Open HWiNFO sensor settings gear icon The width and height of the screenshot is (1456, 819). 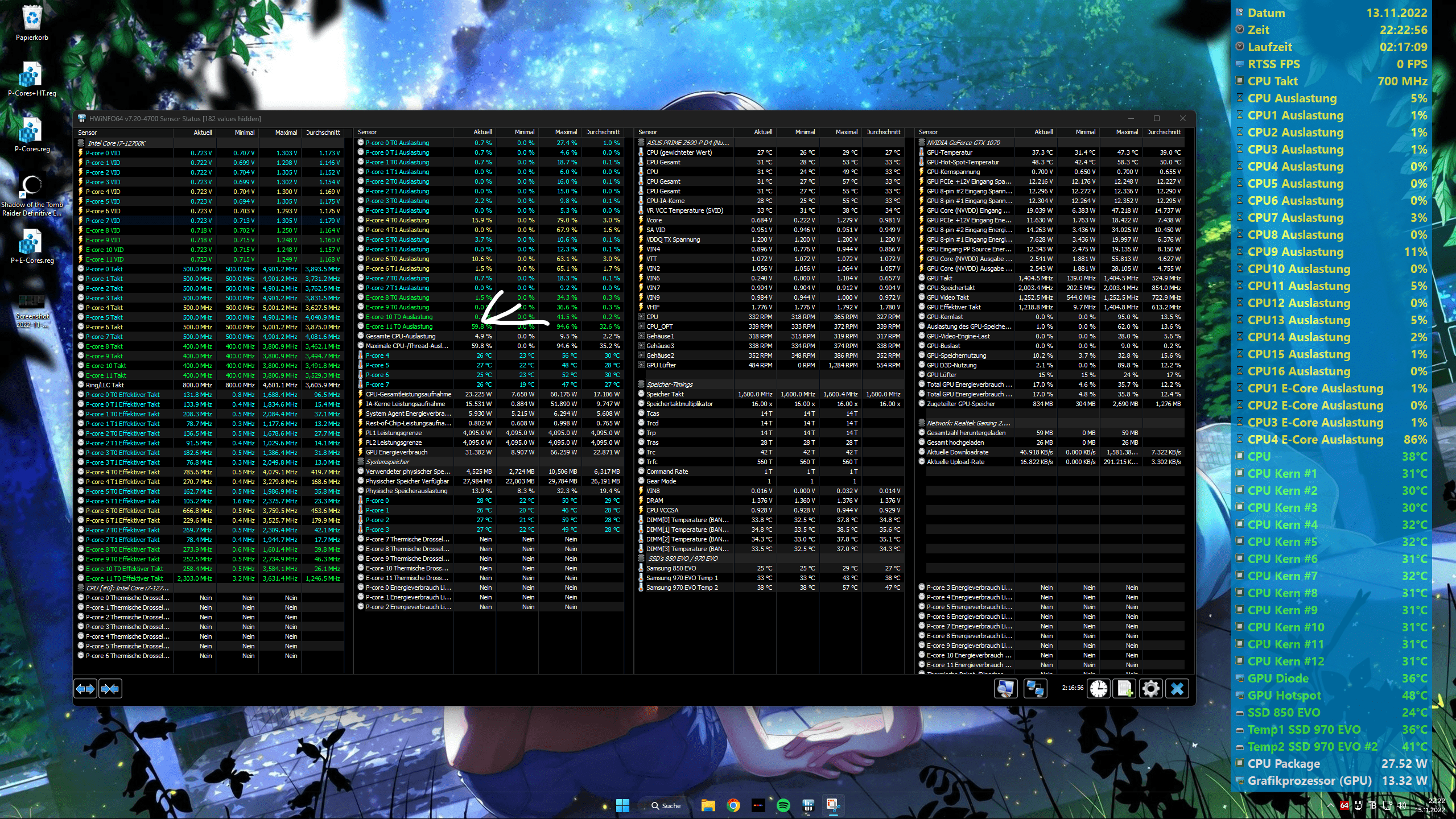pos(1150,689)
